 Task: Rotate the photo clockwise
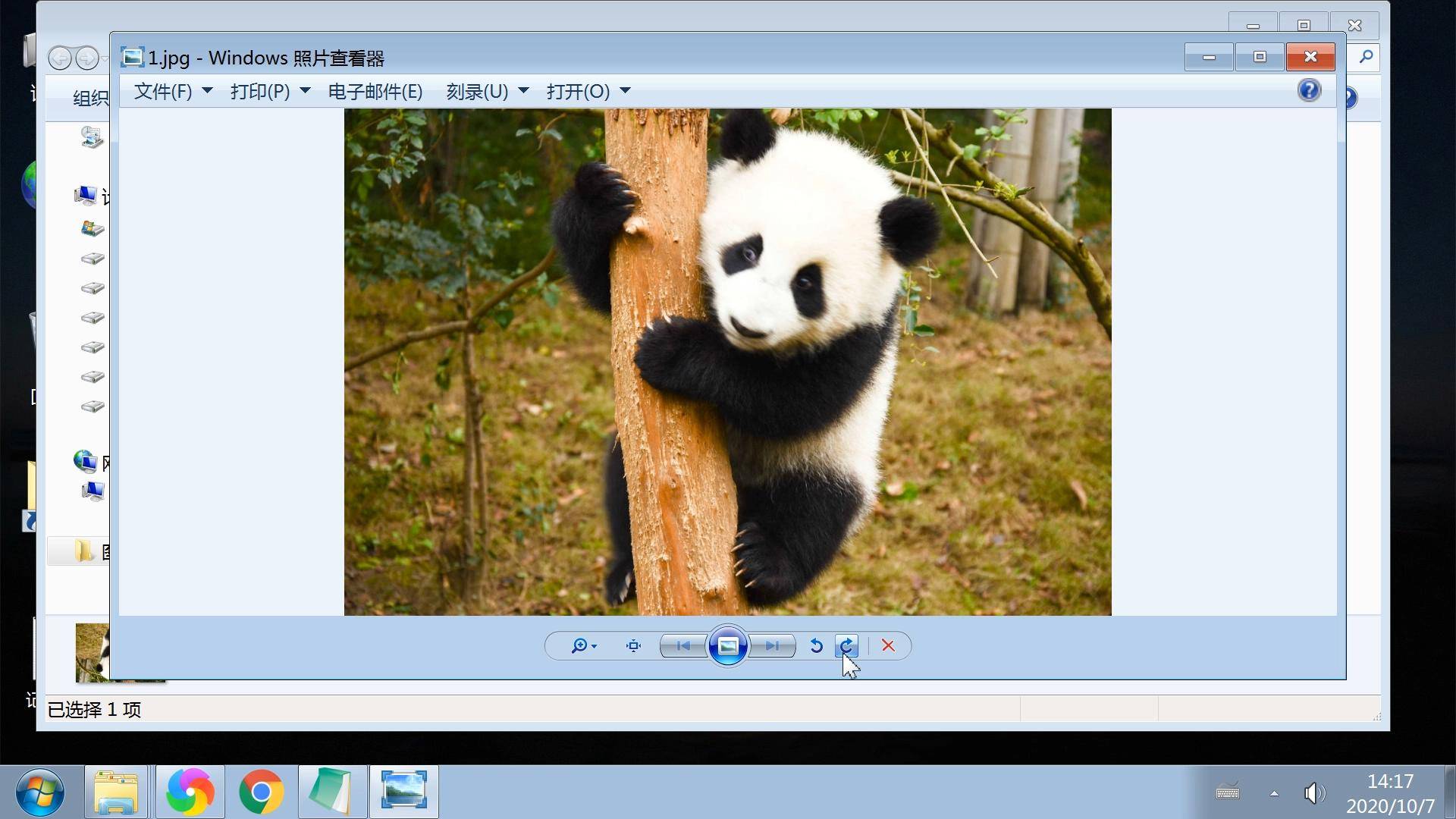tap(846, 646)
